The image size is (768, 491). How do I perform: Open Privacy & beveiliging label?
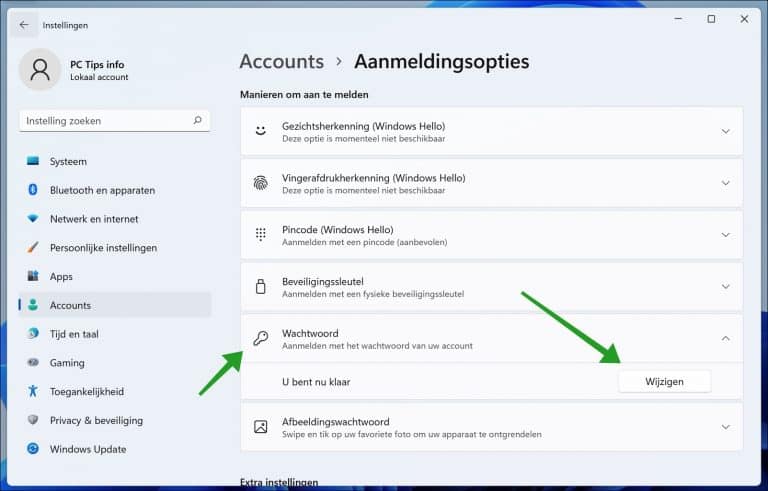click(96, 420)
